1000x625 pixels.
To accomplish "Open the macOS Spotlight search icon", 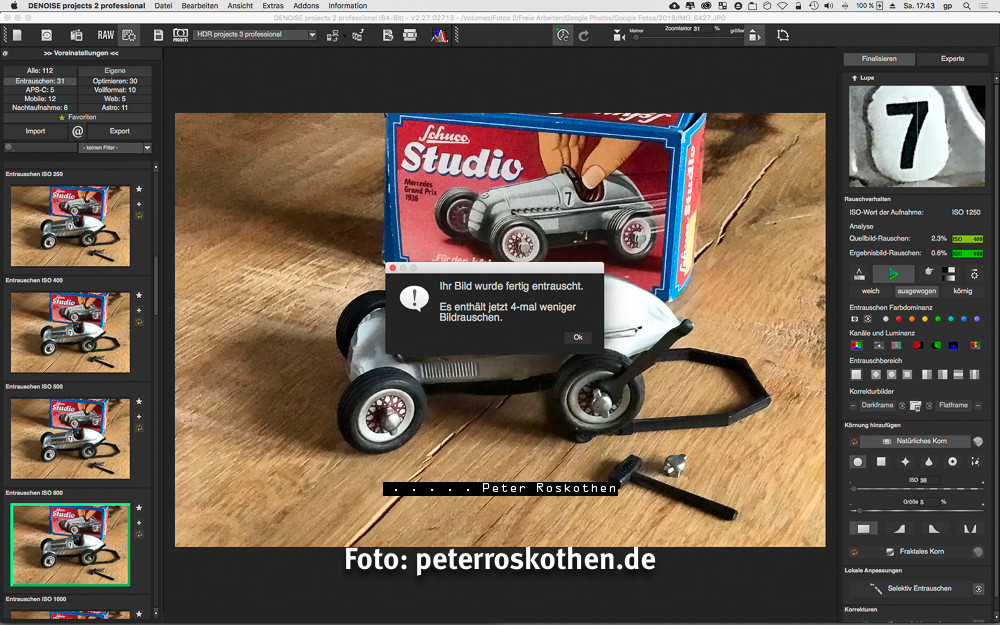I will click(967, 6).
